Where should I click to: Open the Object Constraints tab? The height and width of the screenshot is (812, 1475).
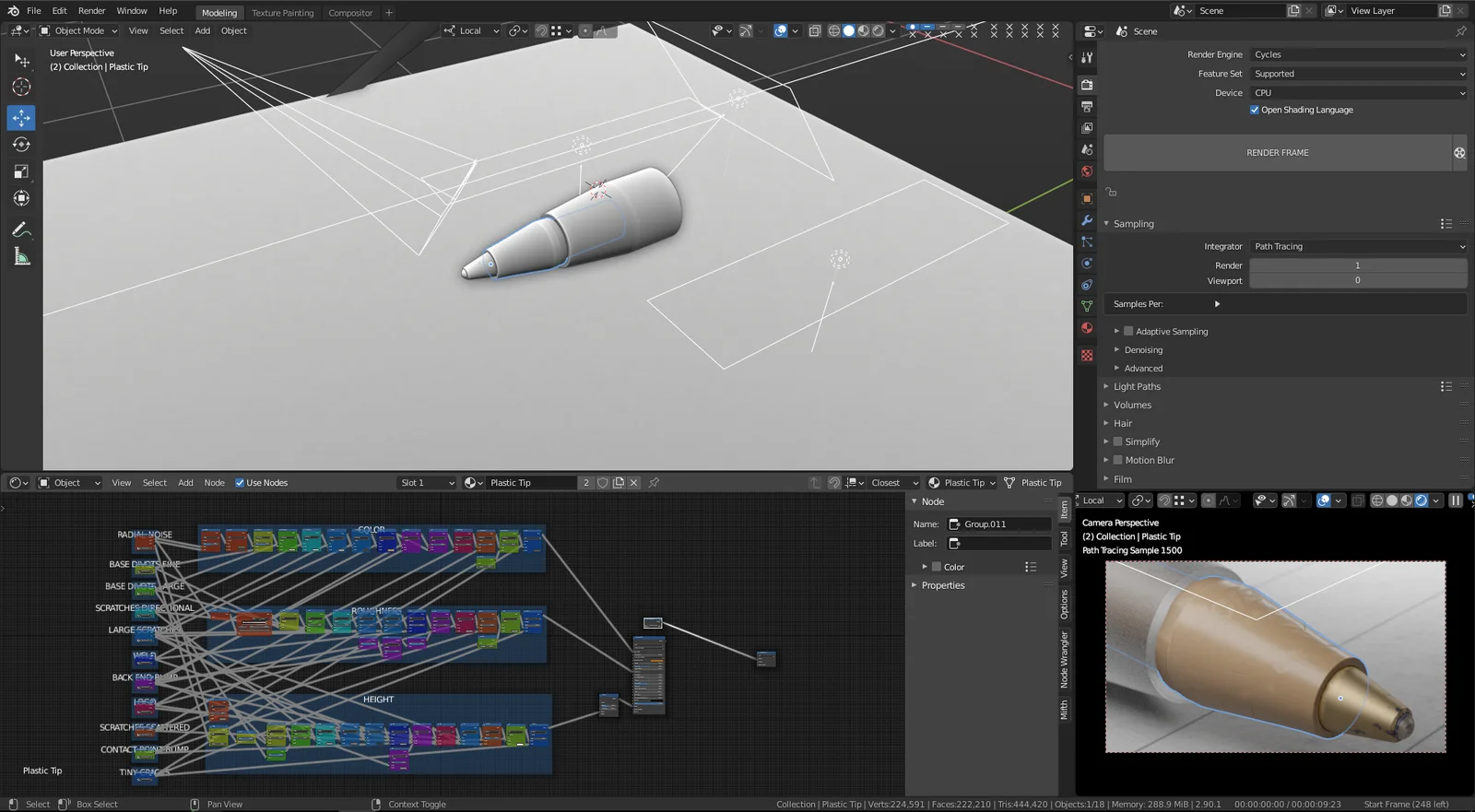click(x=1087, y=285)
